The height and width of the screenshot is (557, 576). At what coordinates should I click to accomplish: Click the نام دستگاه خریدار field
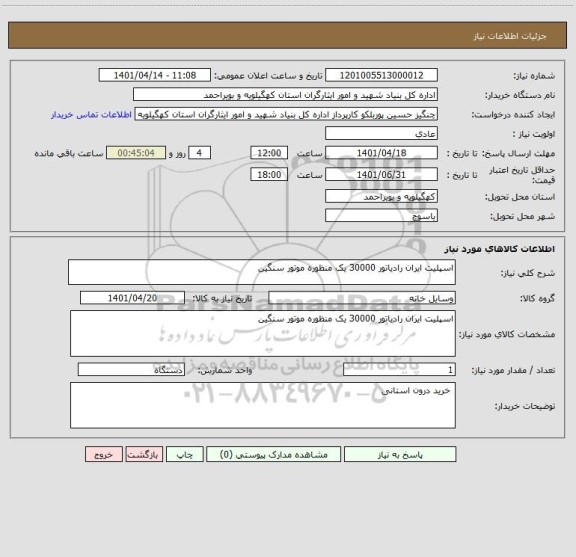(x=285, y=95)
